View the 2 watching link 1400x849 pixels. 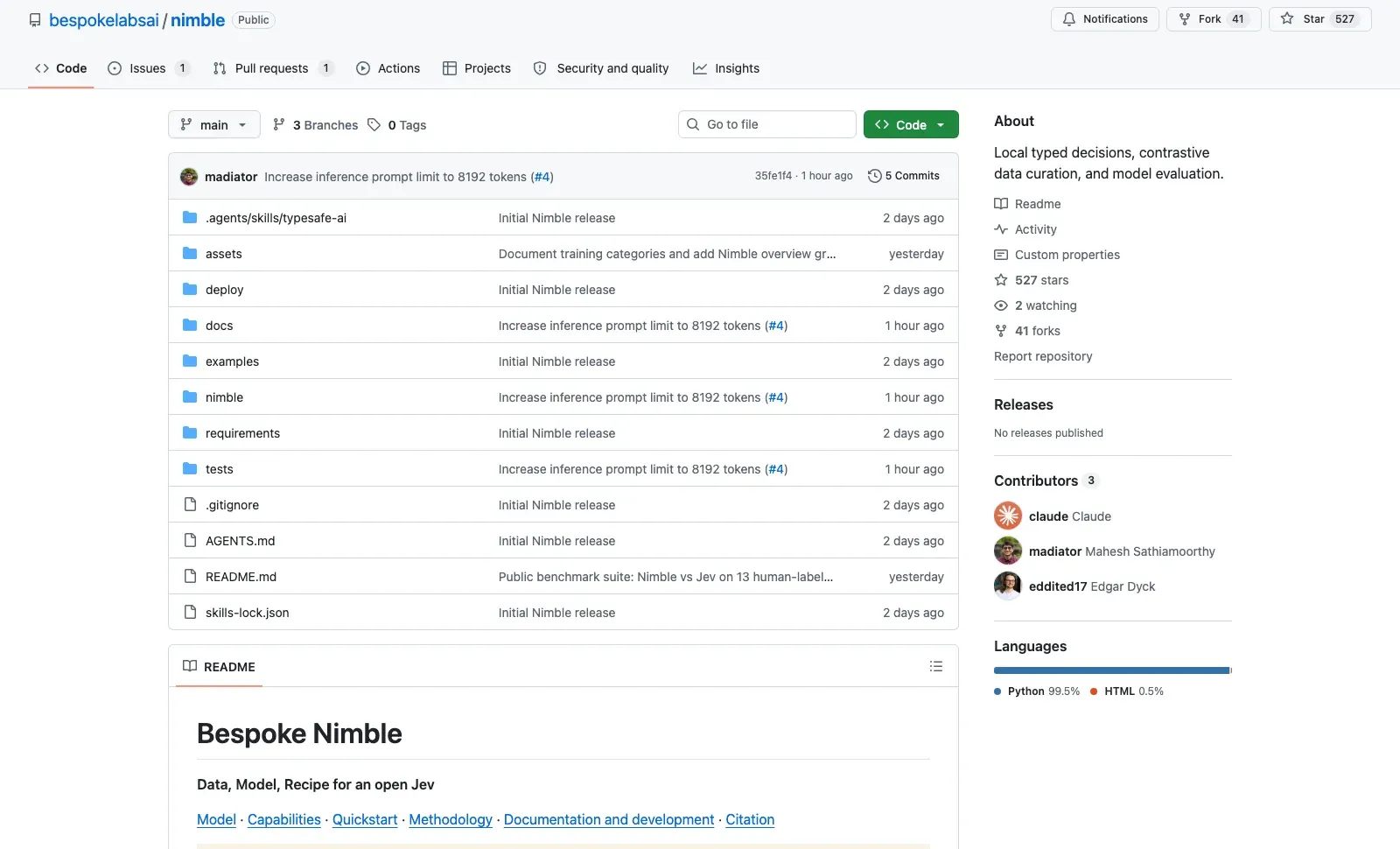coord(1036,305)
